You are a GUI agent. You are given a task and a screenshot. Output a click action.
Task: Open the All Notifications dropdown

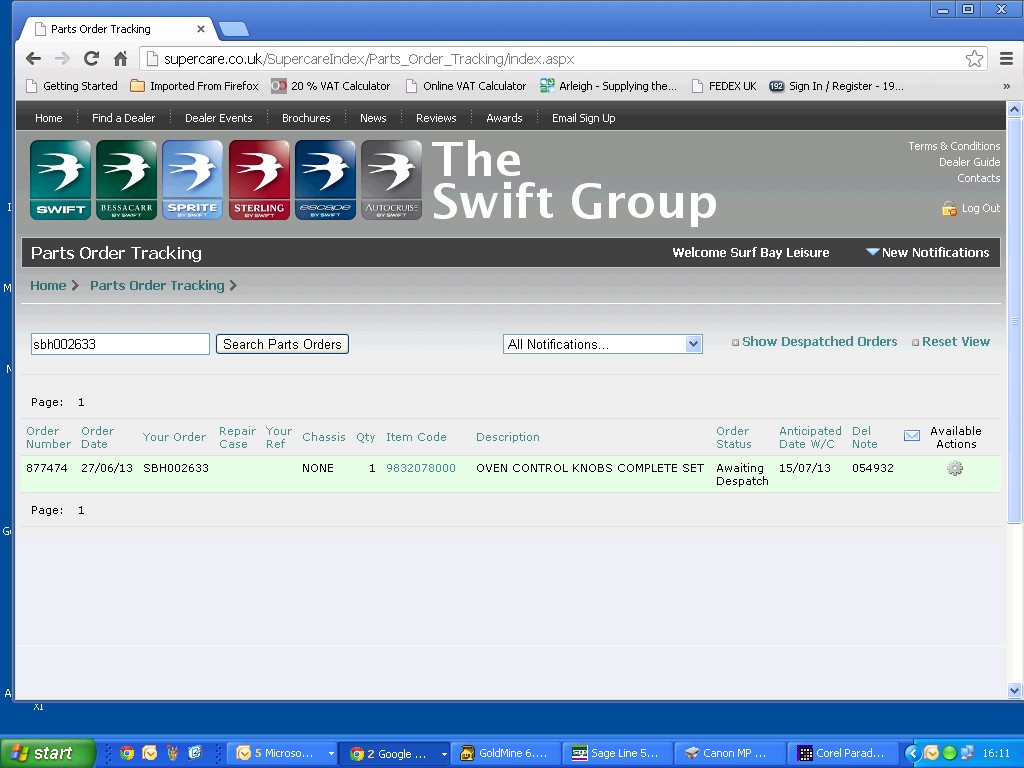(602, 344)
